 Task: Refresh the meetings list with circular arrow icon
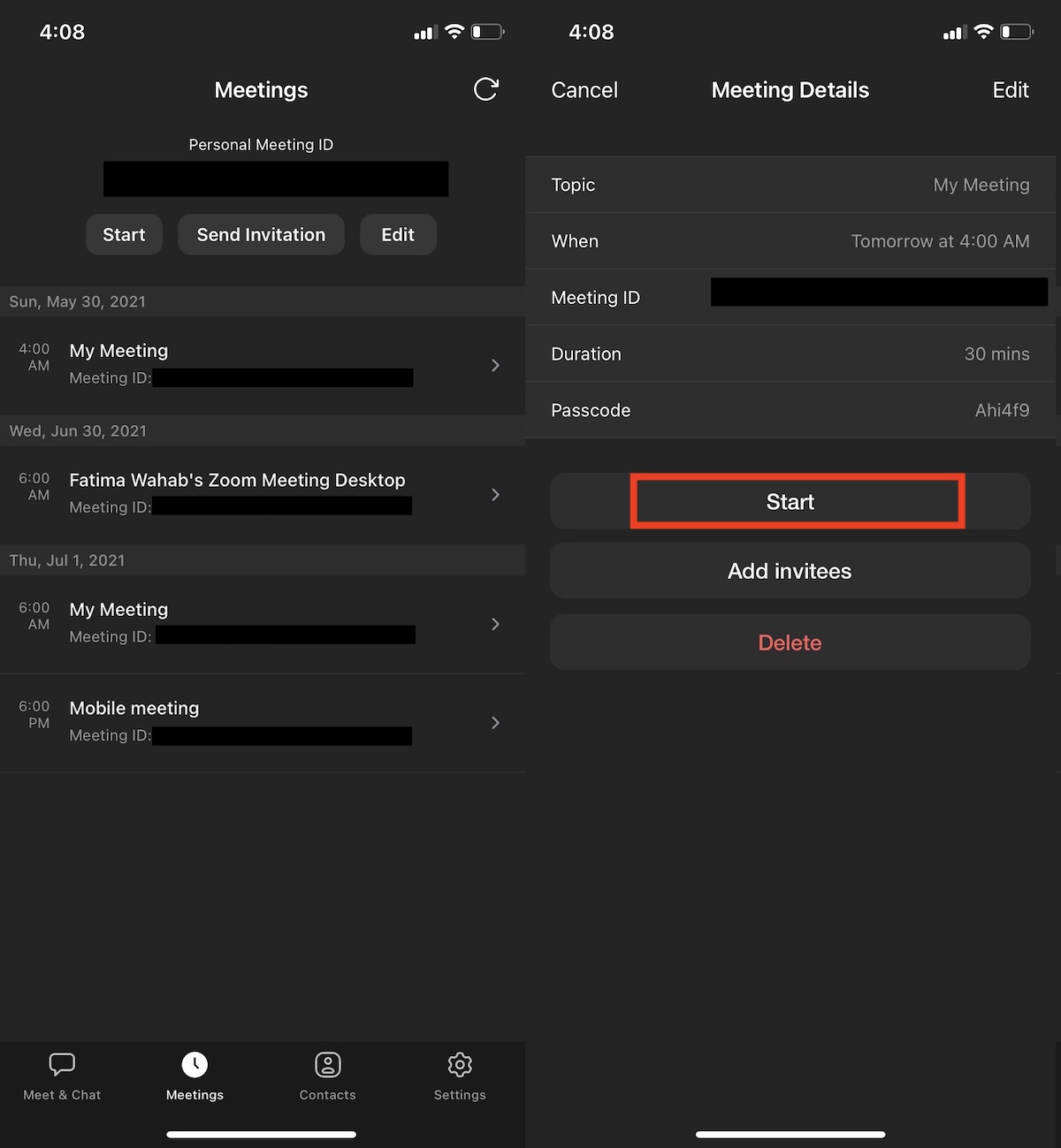(x=485, y=89)
